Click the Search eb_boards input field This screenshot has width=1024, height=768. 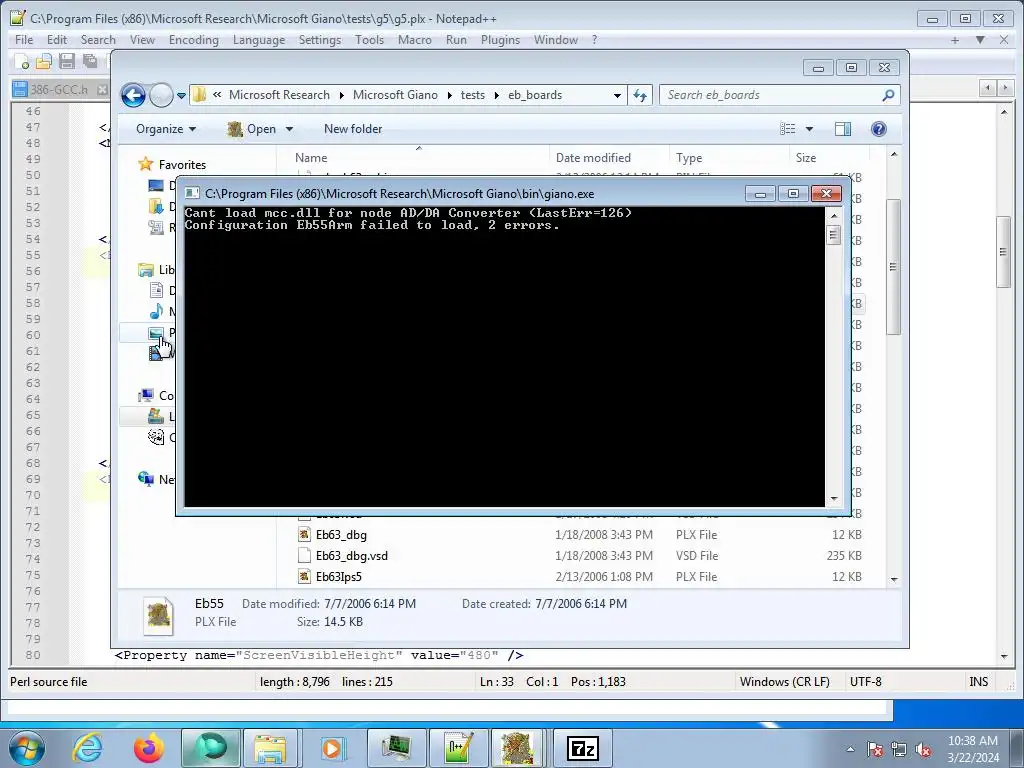tap(780, 95)
